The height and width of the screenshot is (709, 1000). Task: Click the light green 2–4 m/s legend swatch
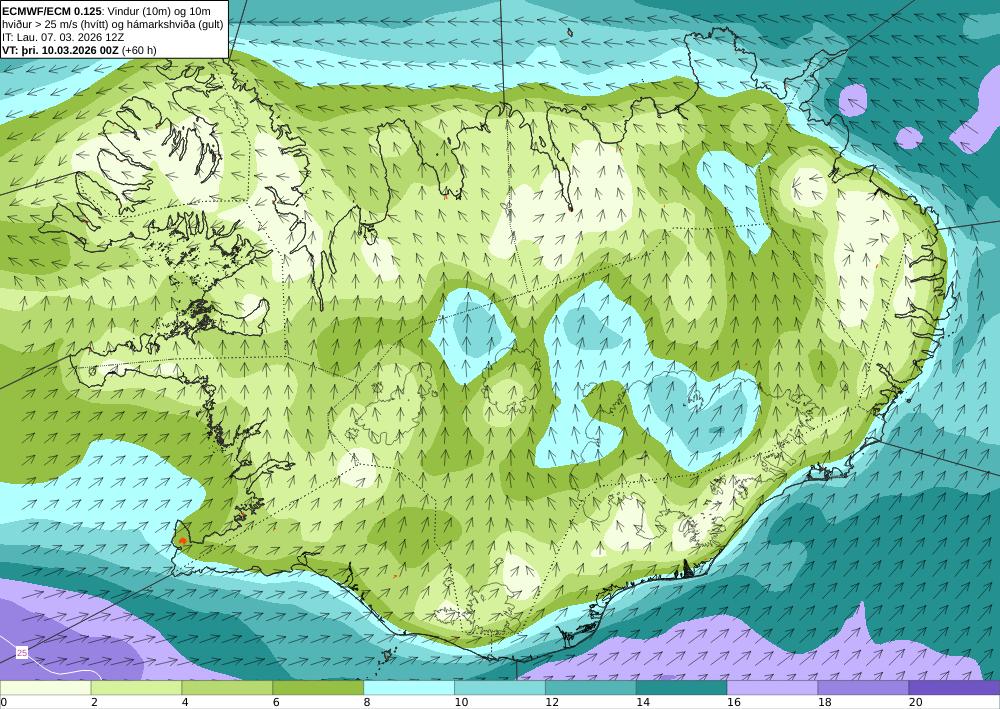point(136,688)
